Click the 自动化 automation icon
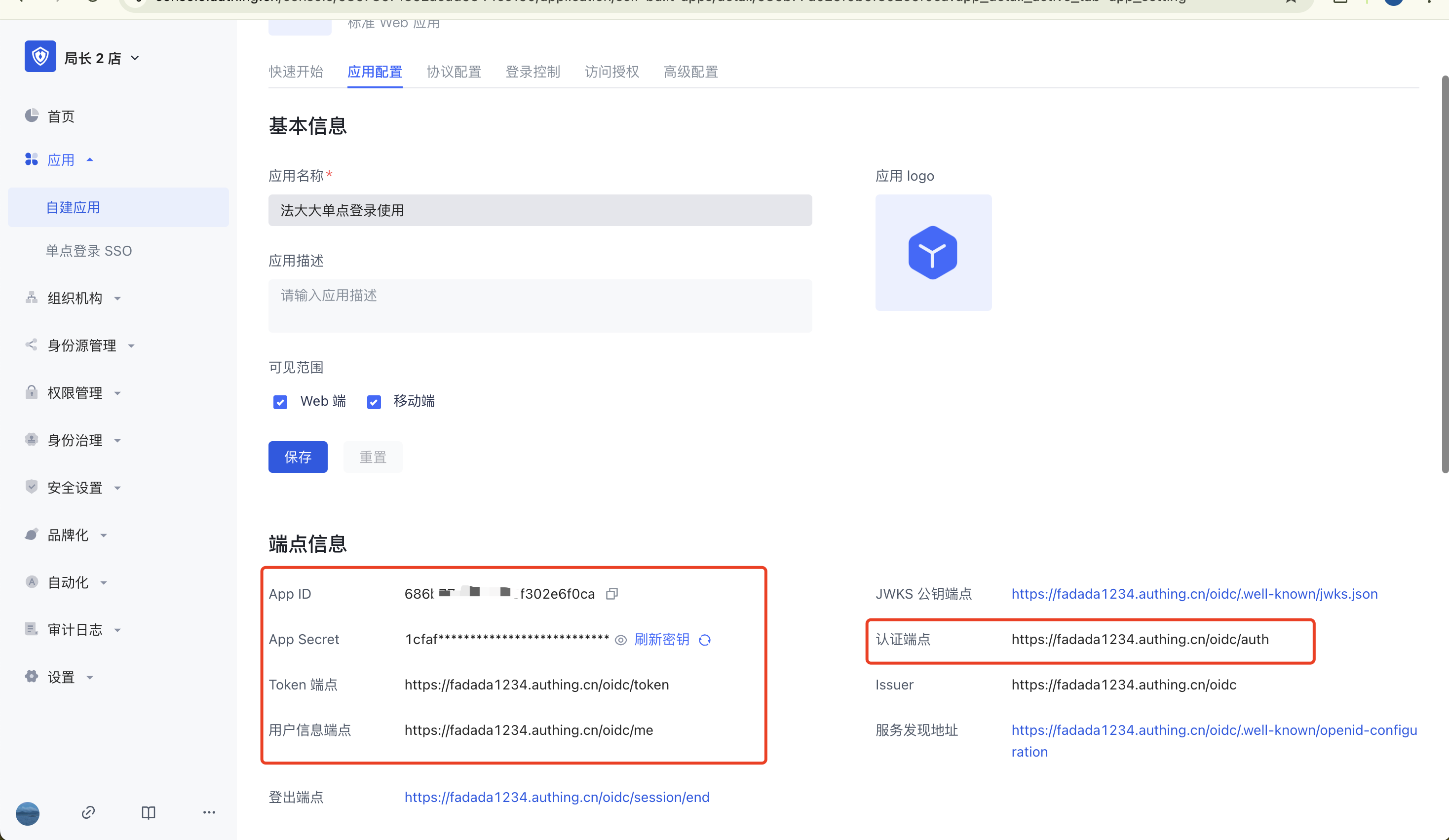Viewport: 1449px width, 840px height. coord(32,582)
